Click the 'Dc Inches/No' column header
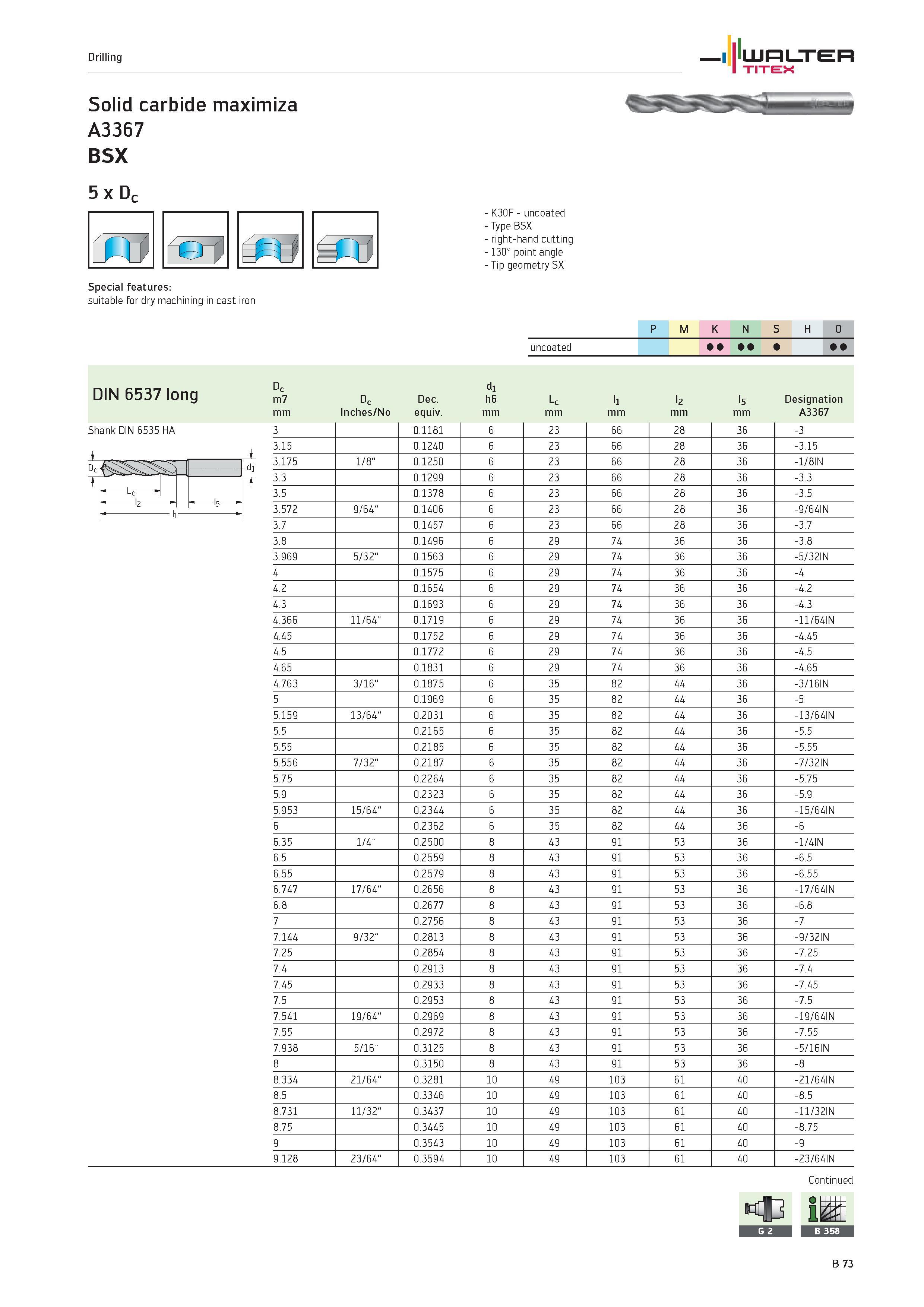Viewport: 924px width, 1307px height. click(x=366, y=406)
